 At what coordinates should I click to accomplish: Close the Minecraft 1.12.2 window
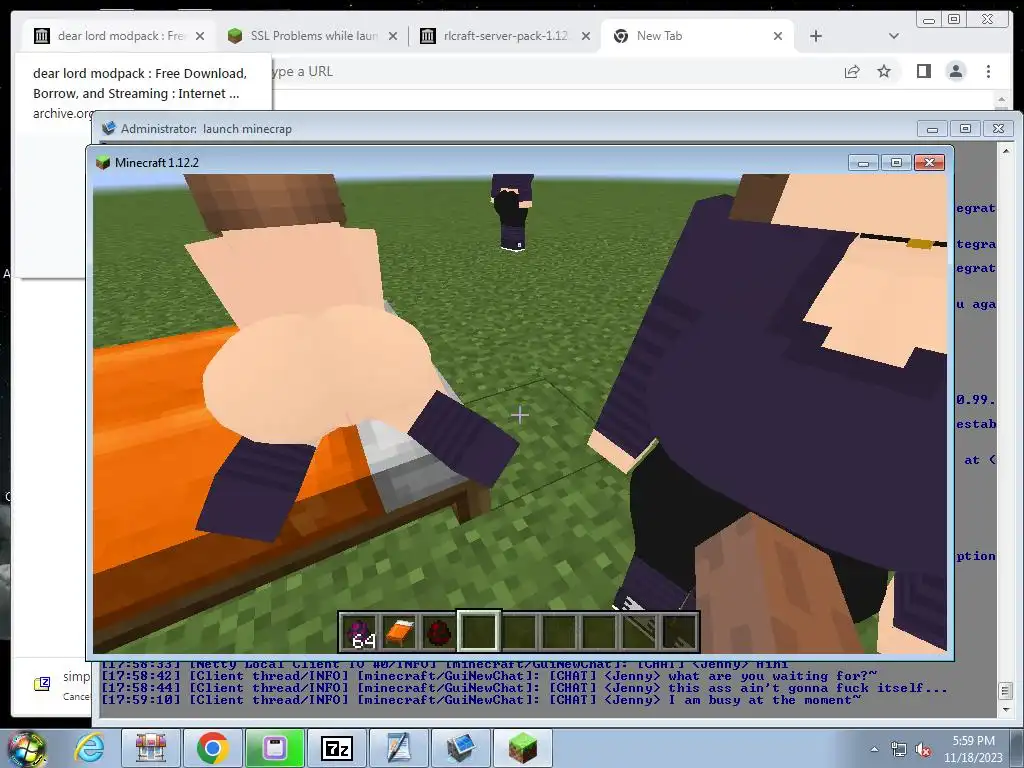[929, 163]
